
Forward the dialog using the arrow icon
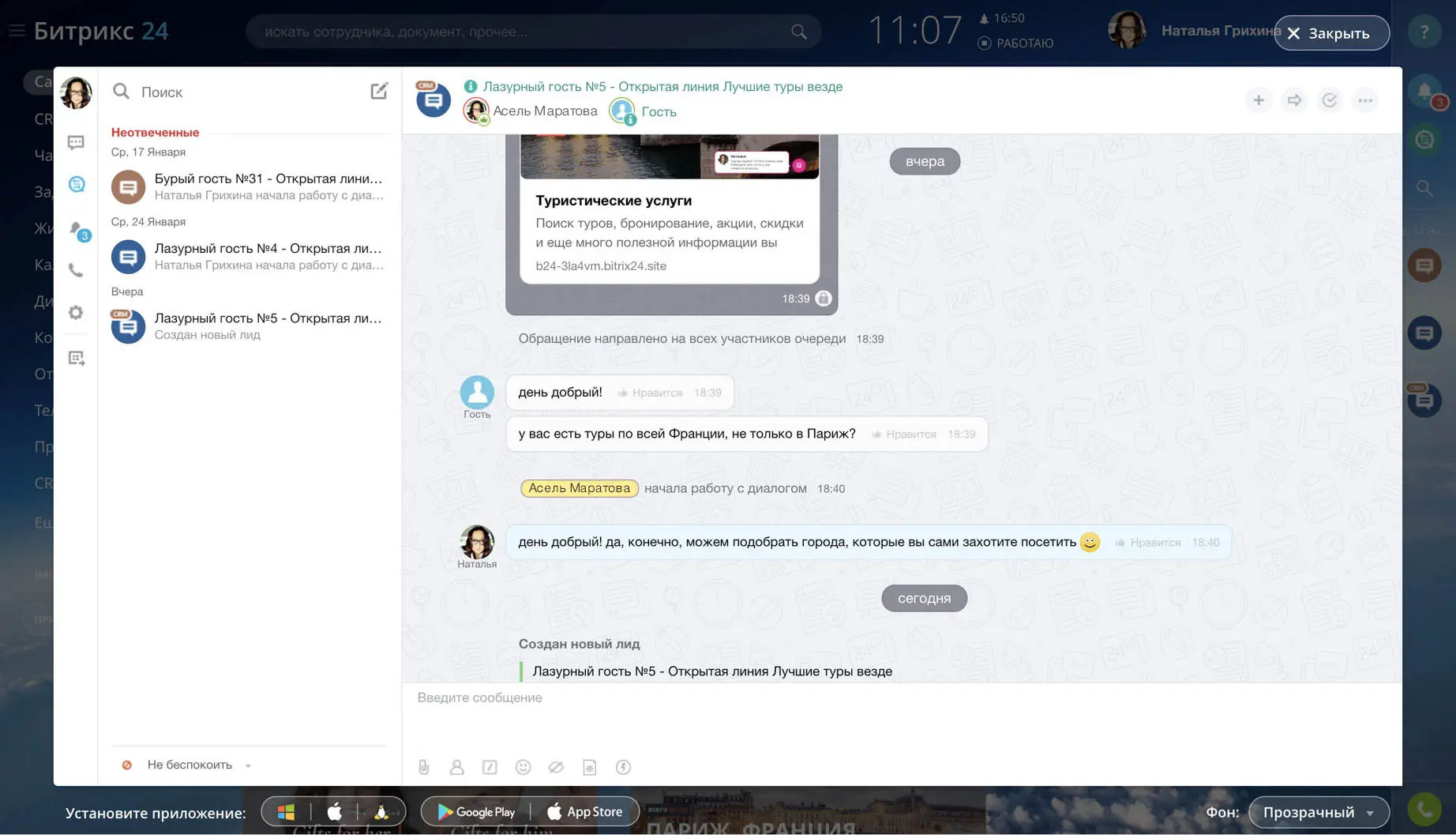tap(1294, 100)
